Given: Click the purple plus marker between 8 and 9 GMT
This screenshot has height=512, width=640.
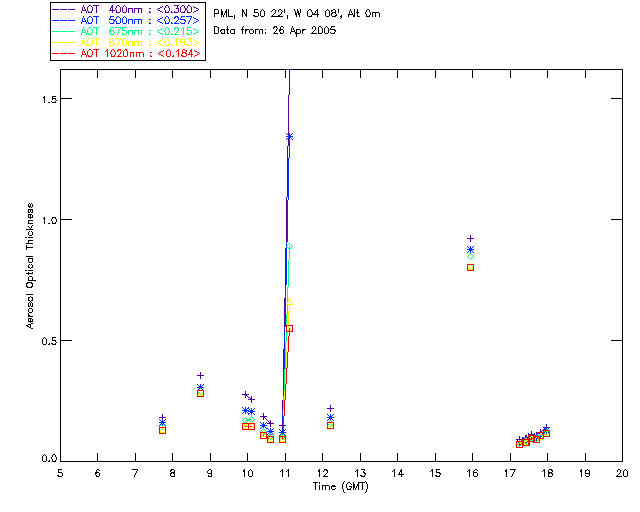Looking at the screenshot, I should coord(200,375).
